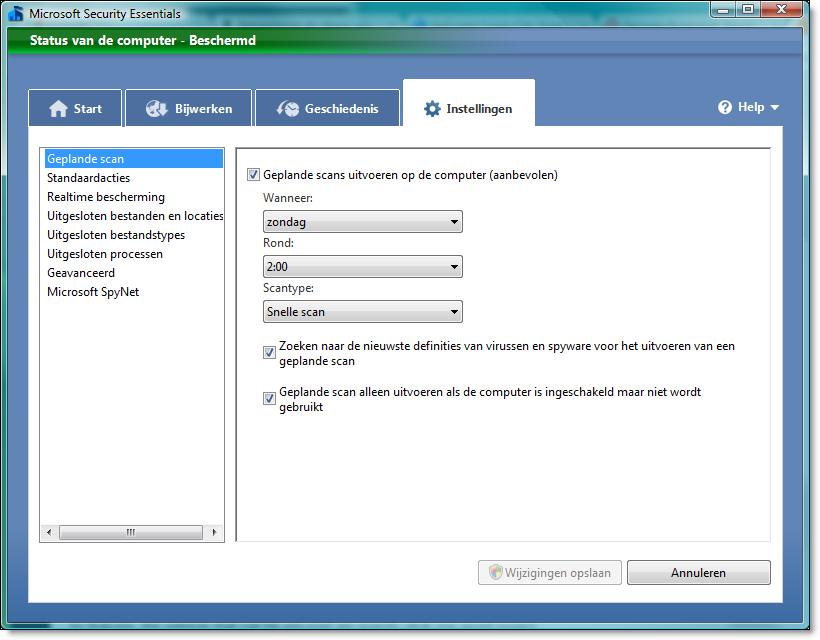Image resolution: width=820 pixels, height=640 pixels.
Task: Click the right scroll arrow of settings list
Action: click(214, 532)
